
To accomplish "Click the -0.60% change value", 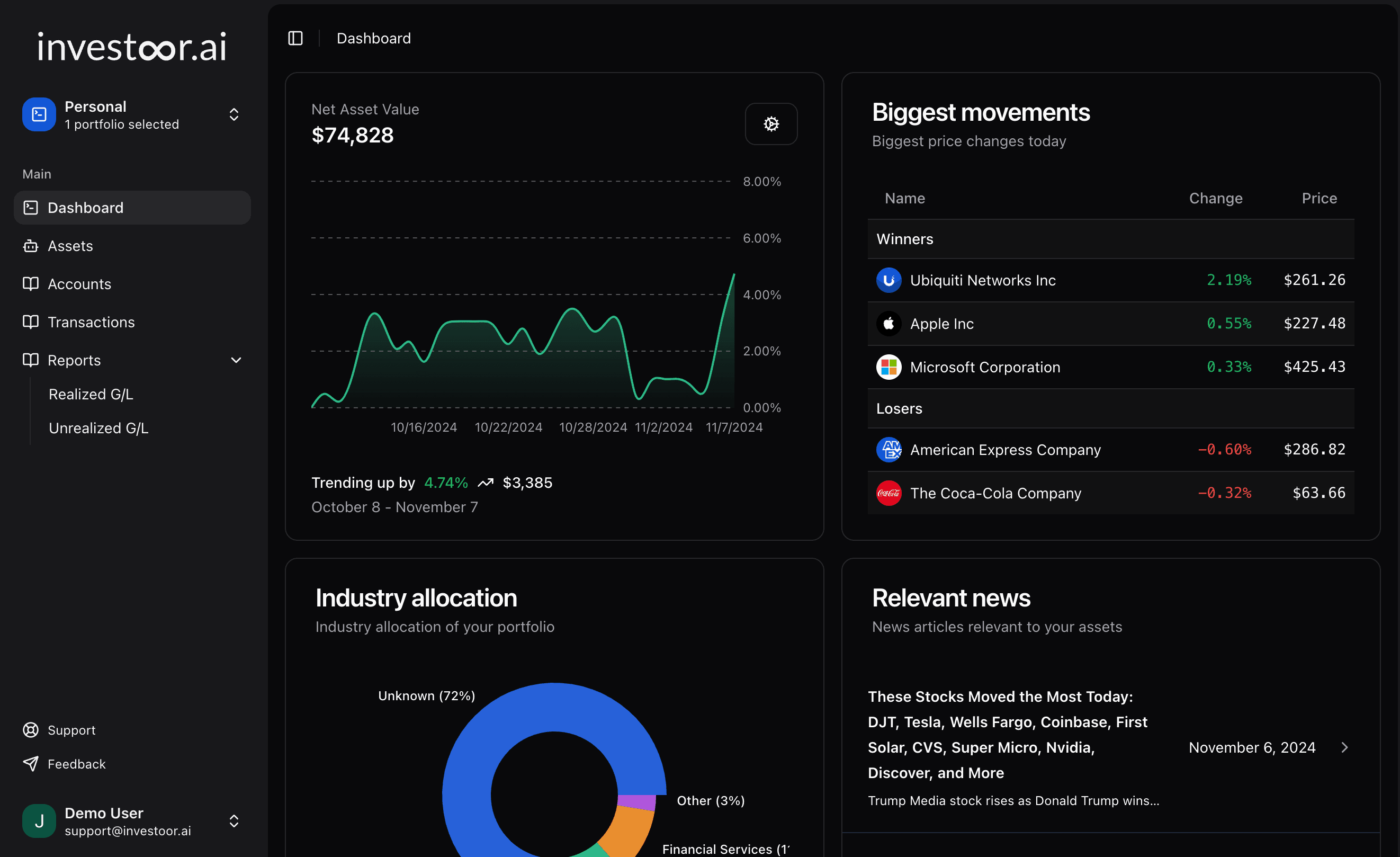I will (x=1224, y=450).
